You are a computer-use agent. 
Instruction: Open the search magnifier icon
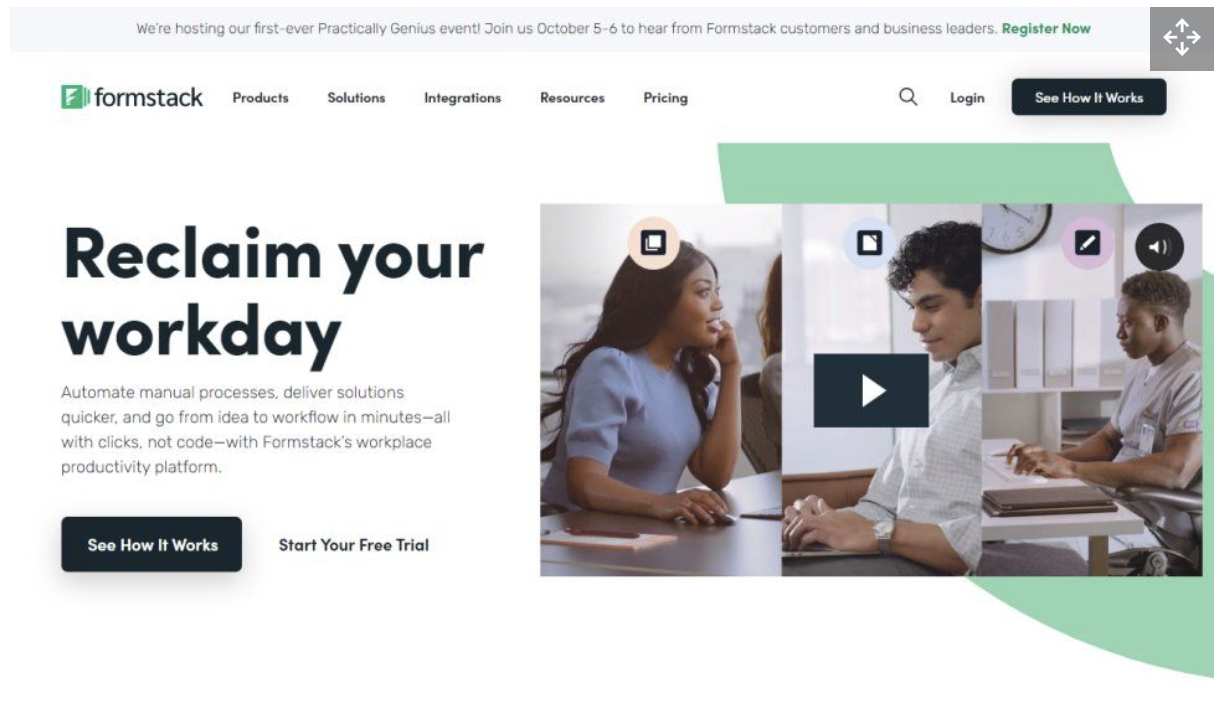pos(908,97)
